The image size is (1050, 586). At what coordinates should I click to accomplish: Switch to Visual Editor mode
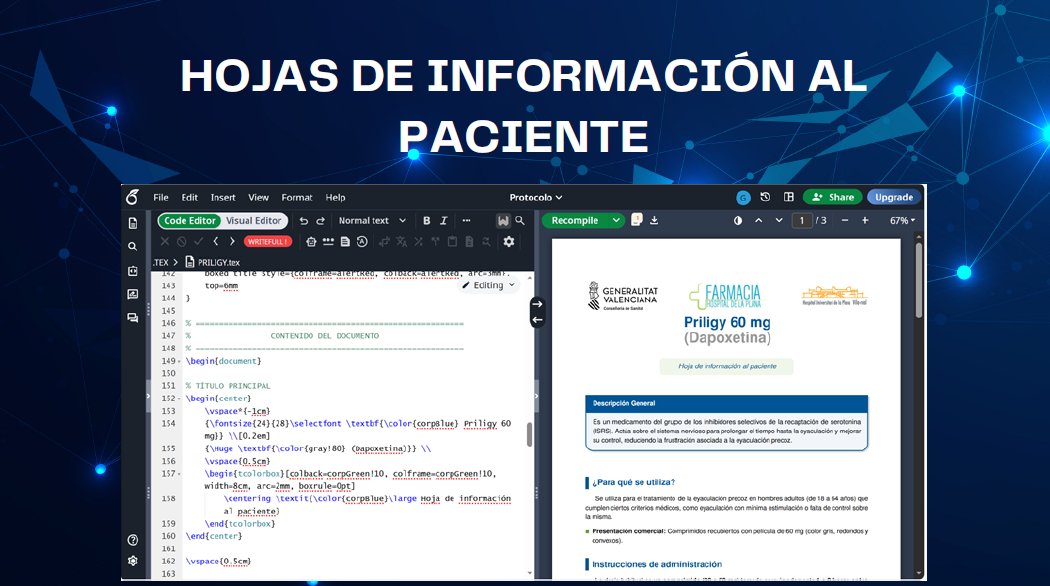tap(253, 220)
